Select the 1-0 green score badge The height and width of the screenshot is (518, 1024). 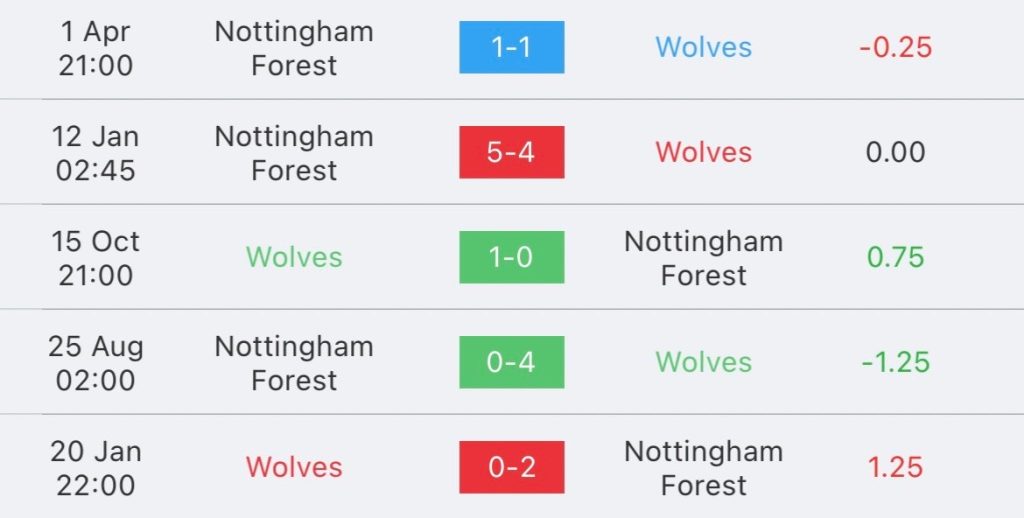[511, 257]
